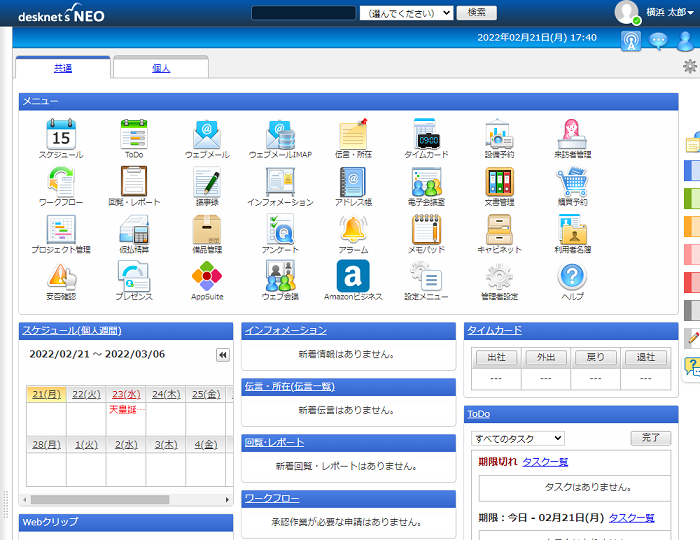
Task: Open ワークフロー panel header link
Action: pyautogui.click(x=272, y=498)
